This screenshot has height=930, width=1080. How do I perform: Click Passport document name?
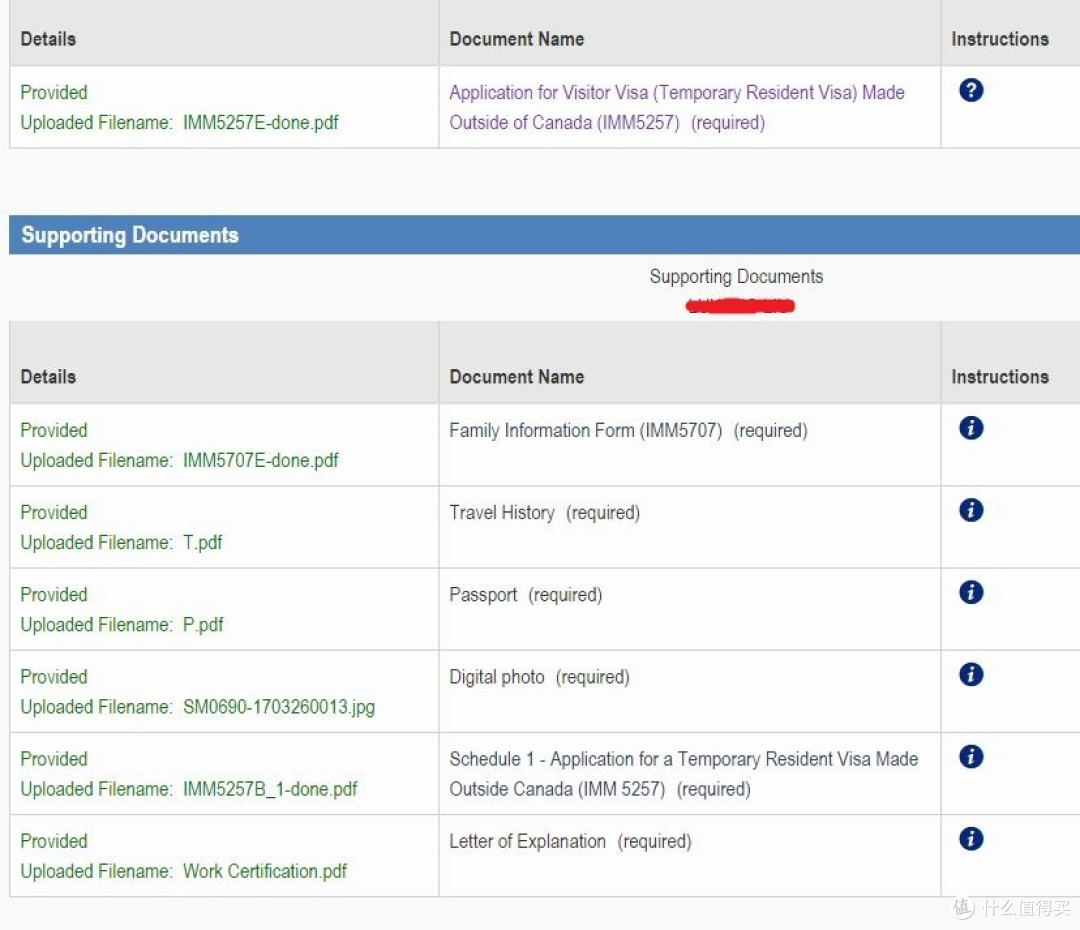pos(483,595)
